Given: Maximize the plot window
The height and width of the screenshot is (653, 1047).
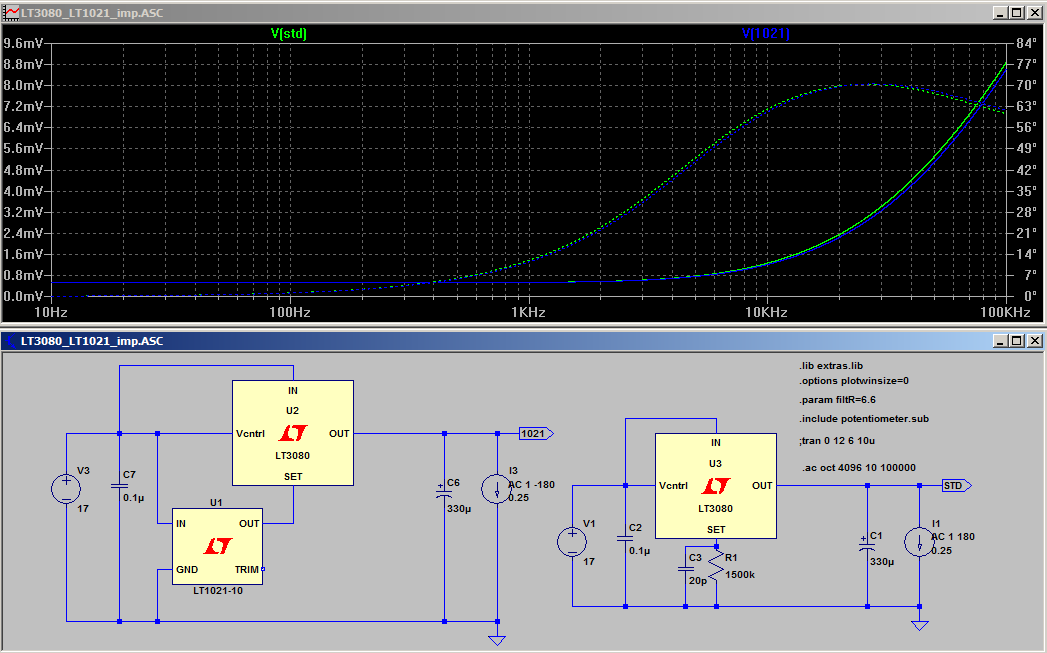Looking at the screenshot, I should 1017,13.
